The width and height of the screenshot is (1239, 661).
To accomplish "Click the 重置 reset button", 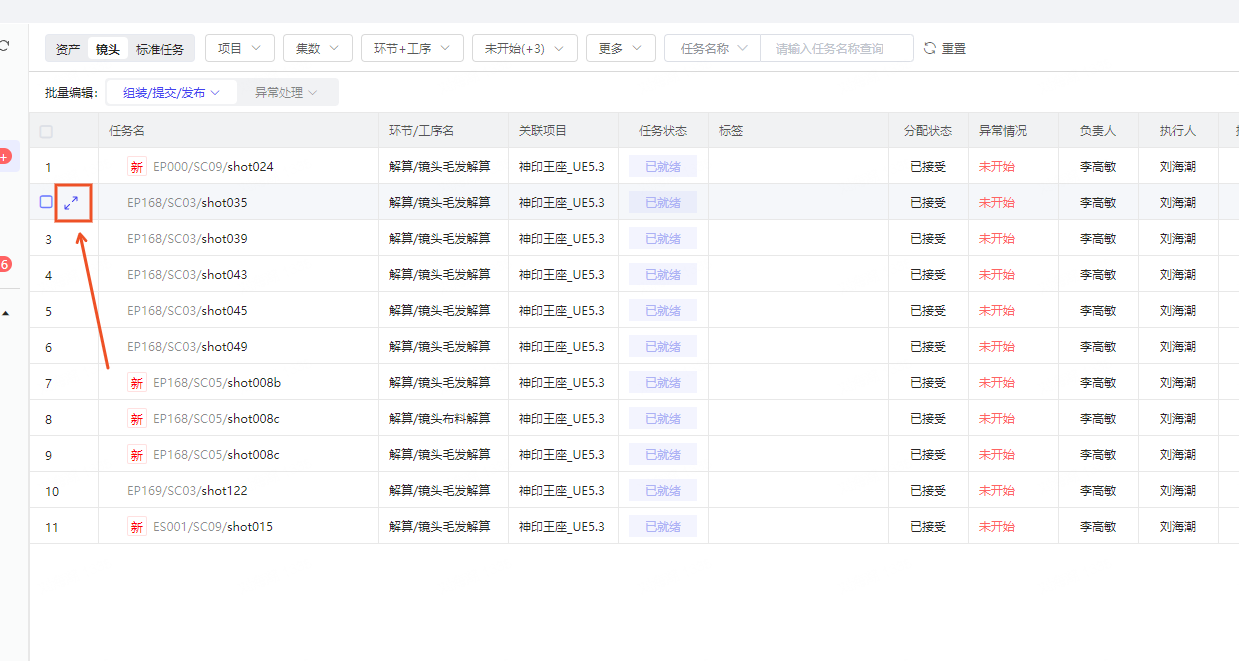I will [x=953, y=48].
